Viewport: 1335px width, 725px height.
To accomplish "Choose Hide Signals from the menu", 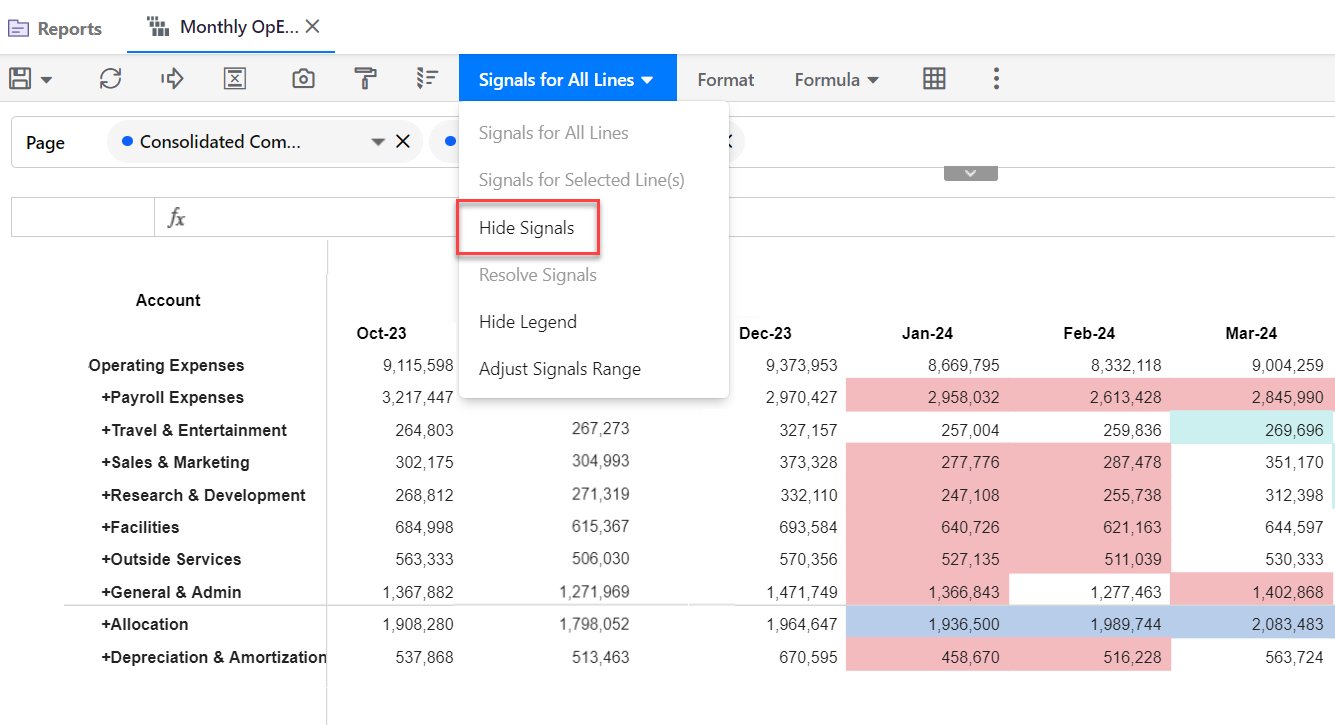I will (526, 227).
